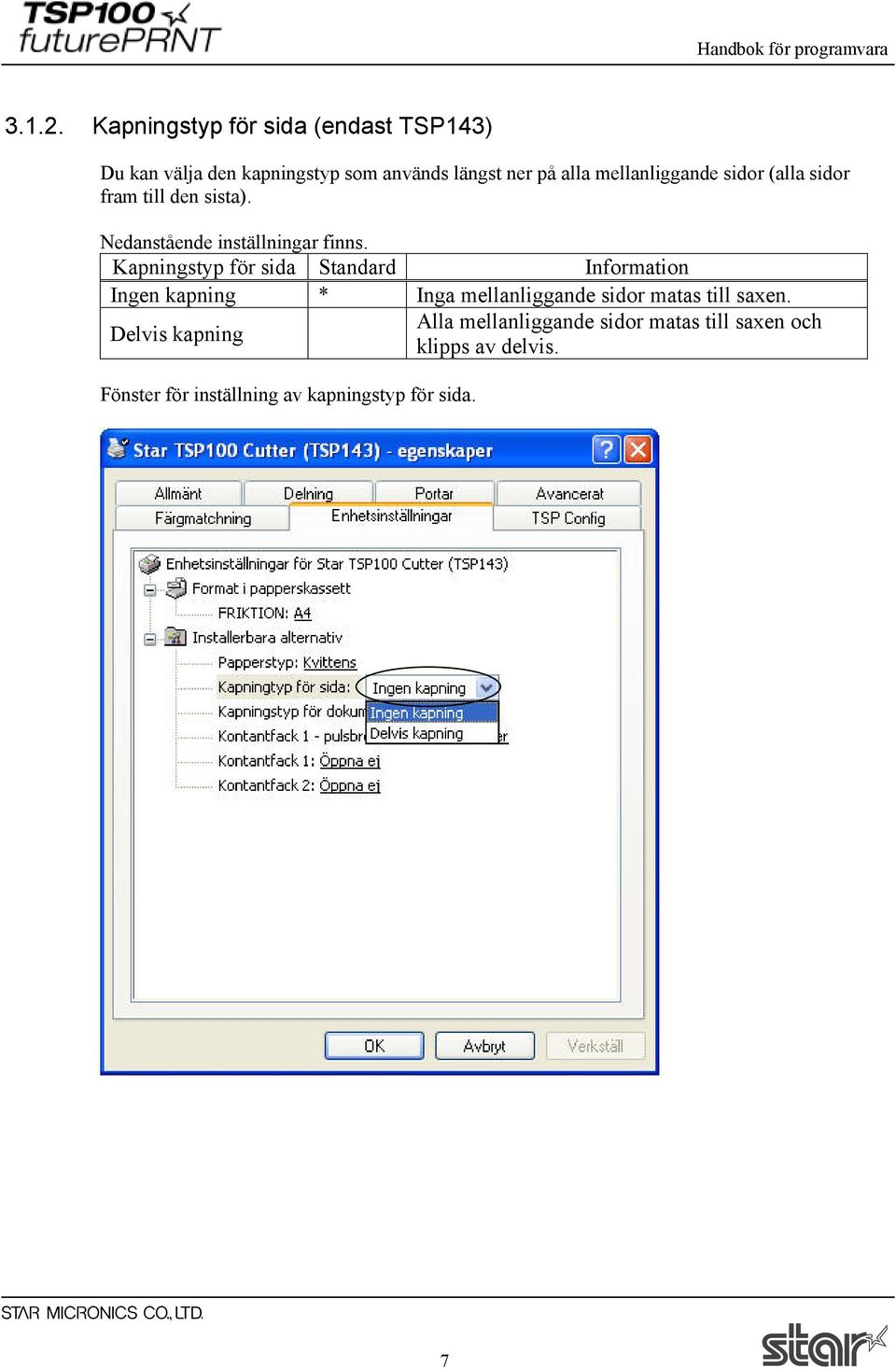Click the Handbok för programvara header text
The image size is (896, 1369).
[792, 49]
